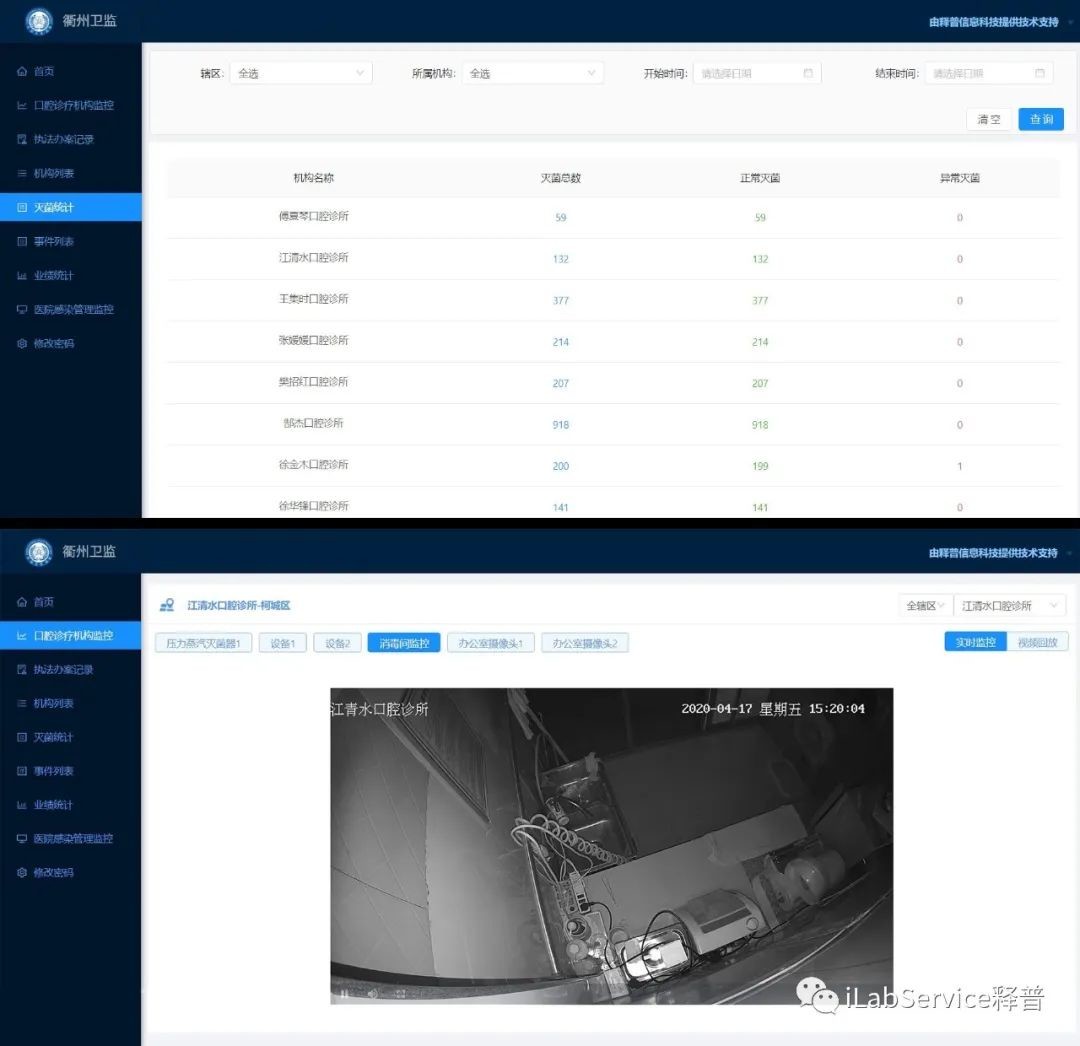
Task: Select the 设备1 tab
Action: pyautogui.click(x=282, y=643)
